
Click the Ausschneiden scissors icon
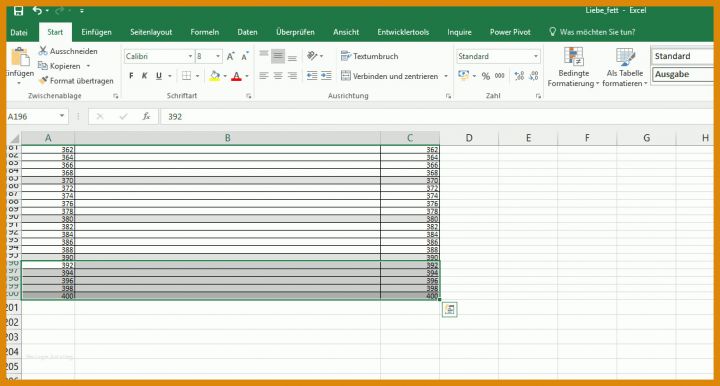click(43, 50)
